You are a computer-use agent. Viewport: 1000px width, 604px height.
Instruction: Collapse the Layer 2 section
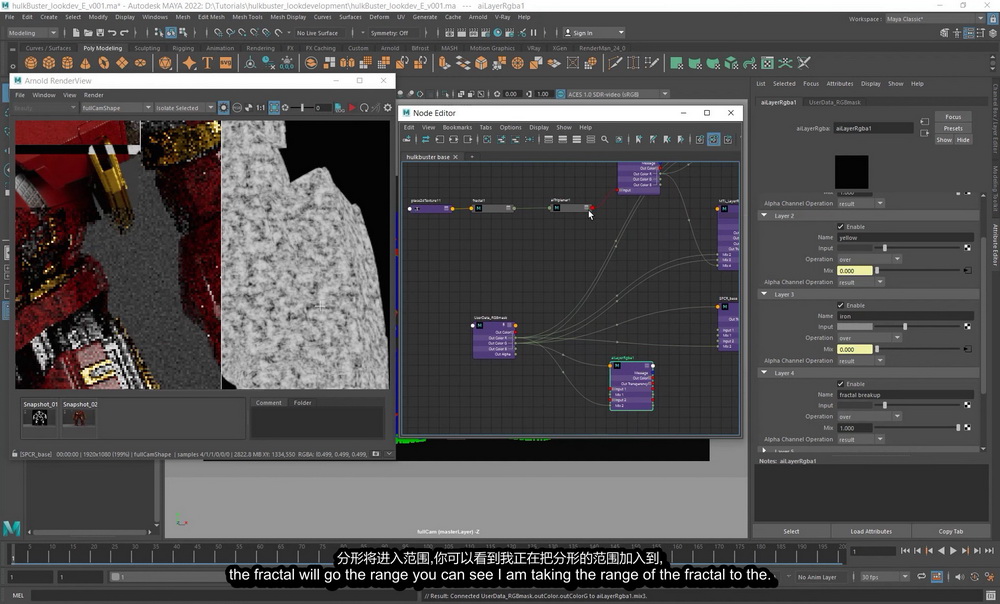[763, 216]
